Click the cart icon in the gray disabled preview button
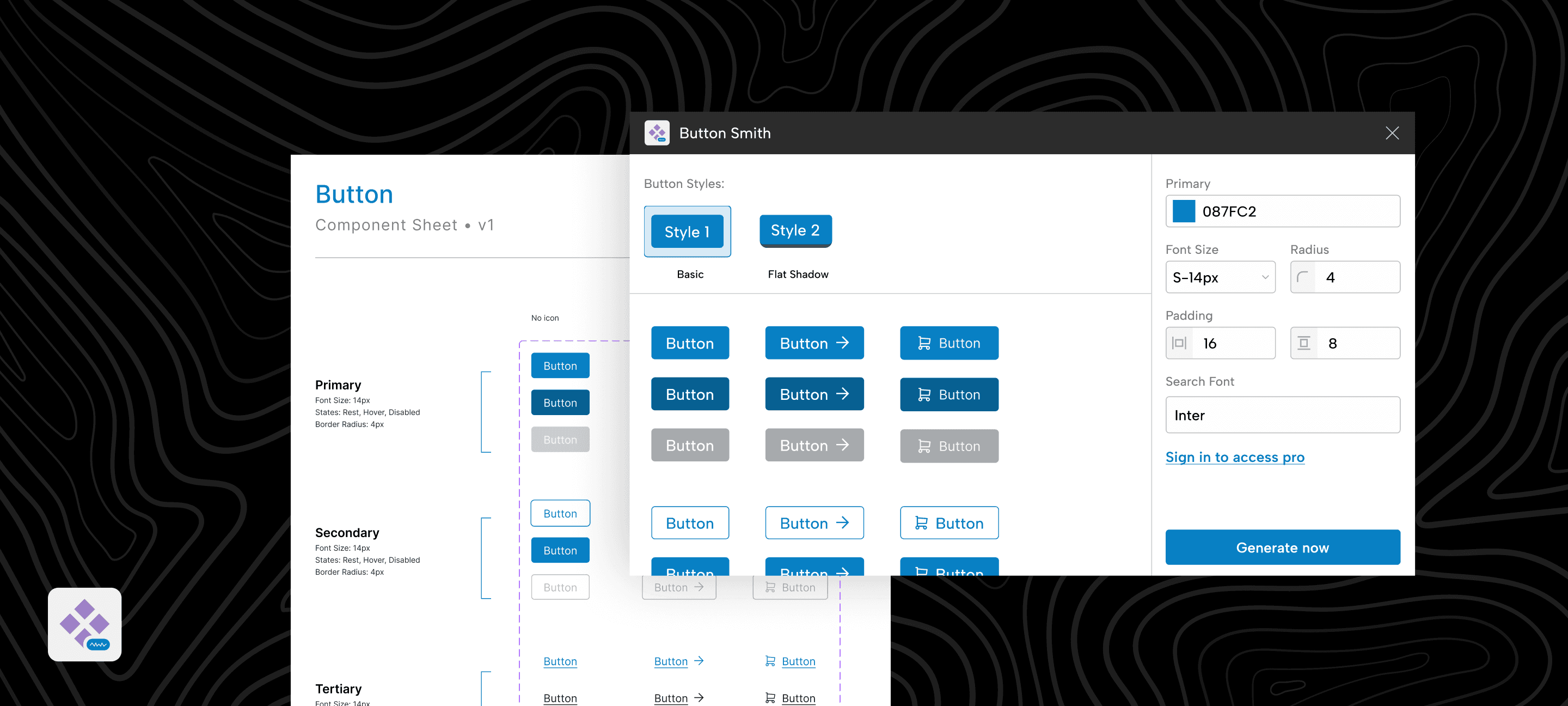 coord(924,447)
